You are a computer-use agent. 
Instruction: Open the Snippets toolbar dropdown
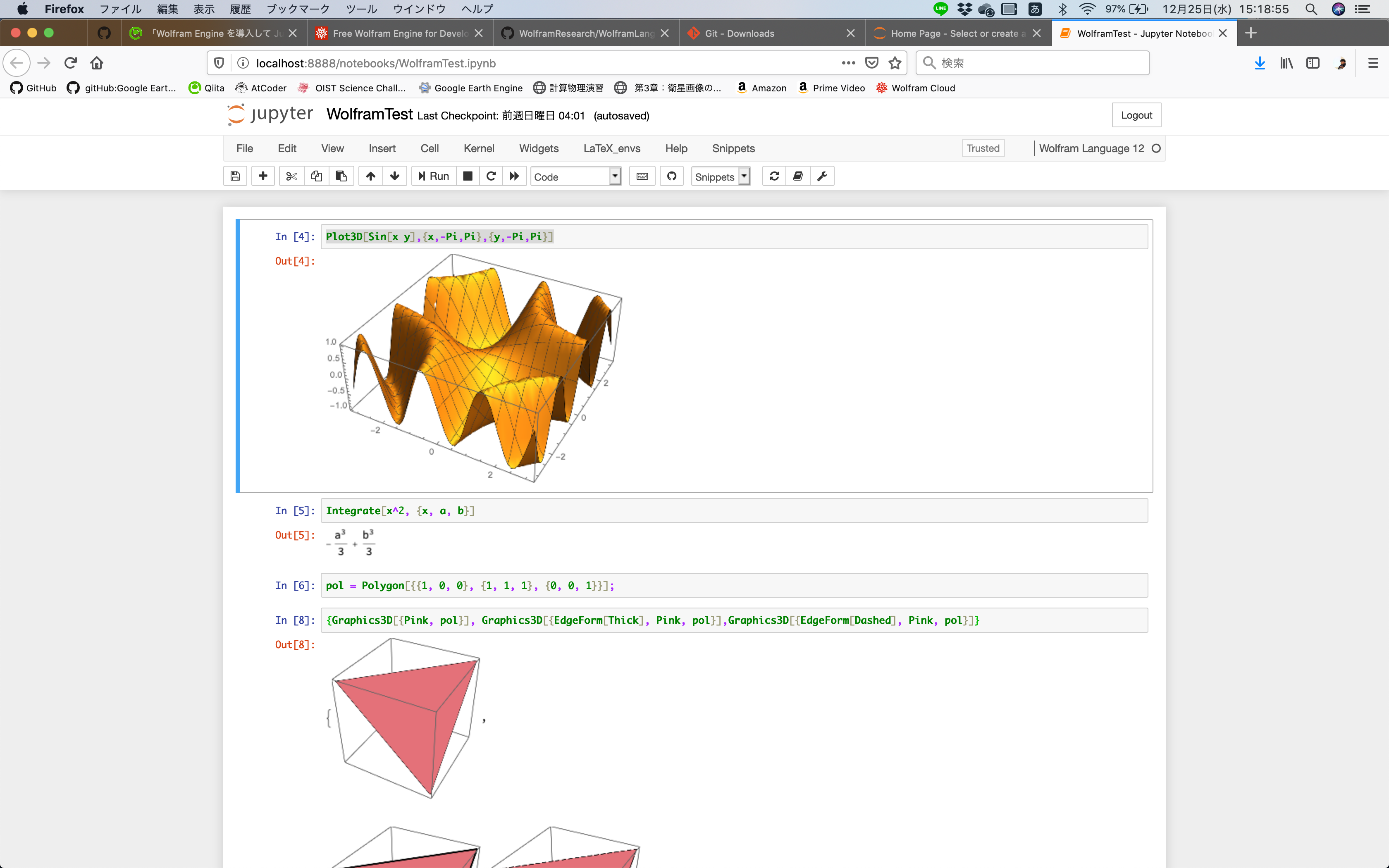[720, 177]
